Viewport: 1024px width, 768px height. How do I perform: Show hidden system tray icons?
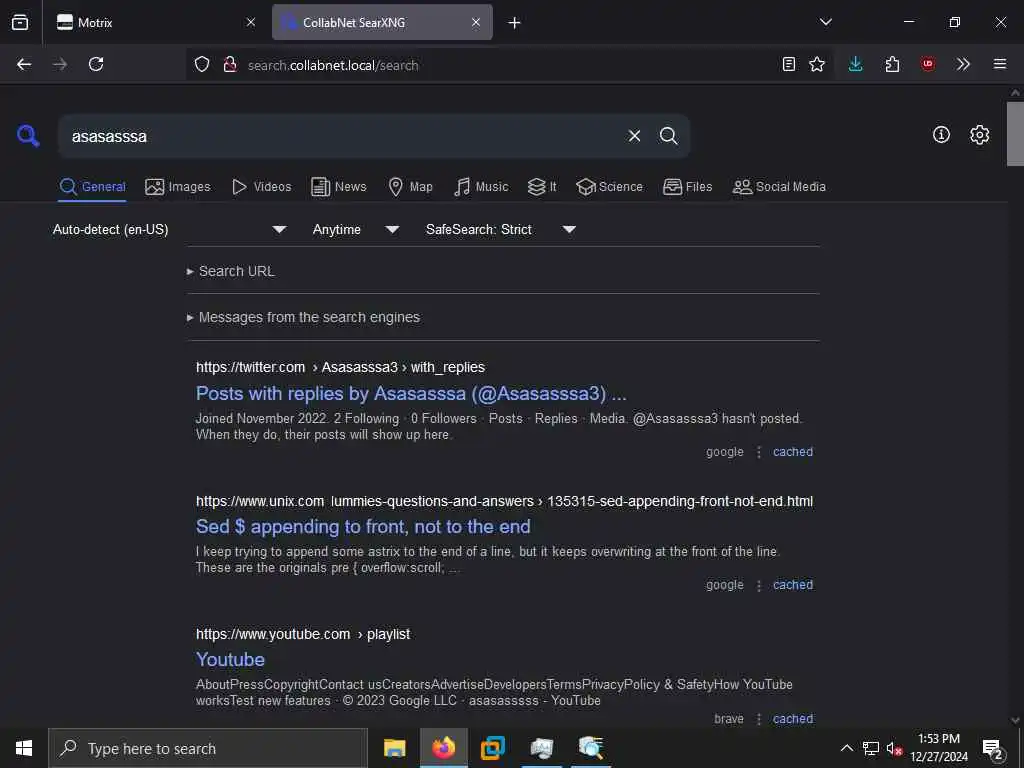pos(846,748)
